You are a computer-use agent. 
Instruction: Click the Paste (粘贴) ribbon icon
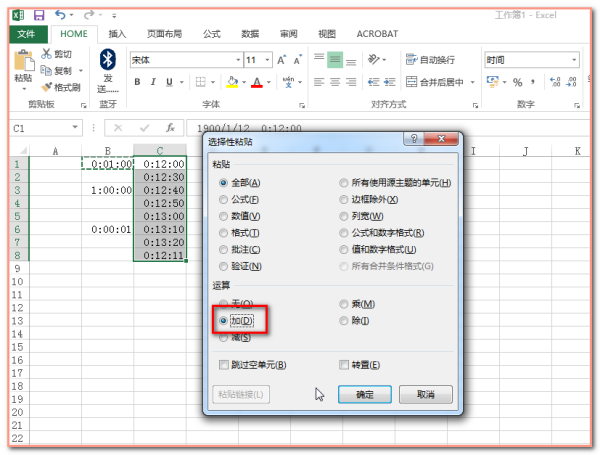click(23, 62)
